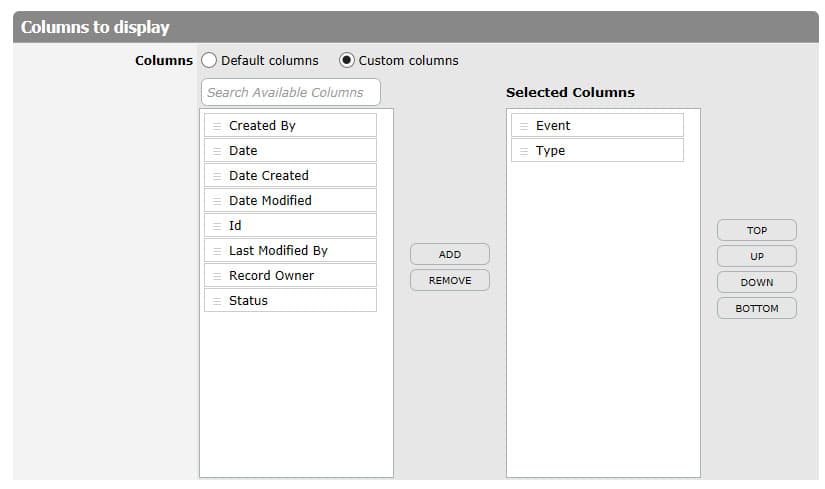
Task: Click the TOP button
Action: click(757, 230)
